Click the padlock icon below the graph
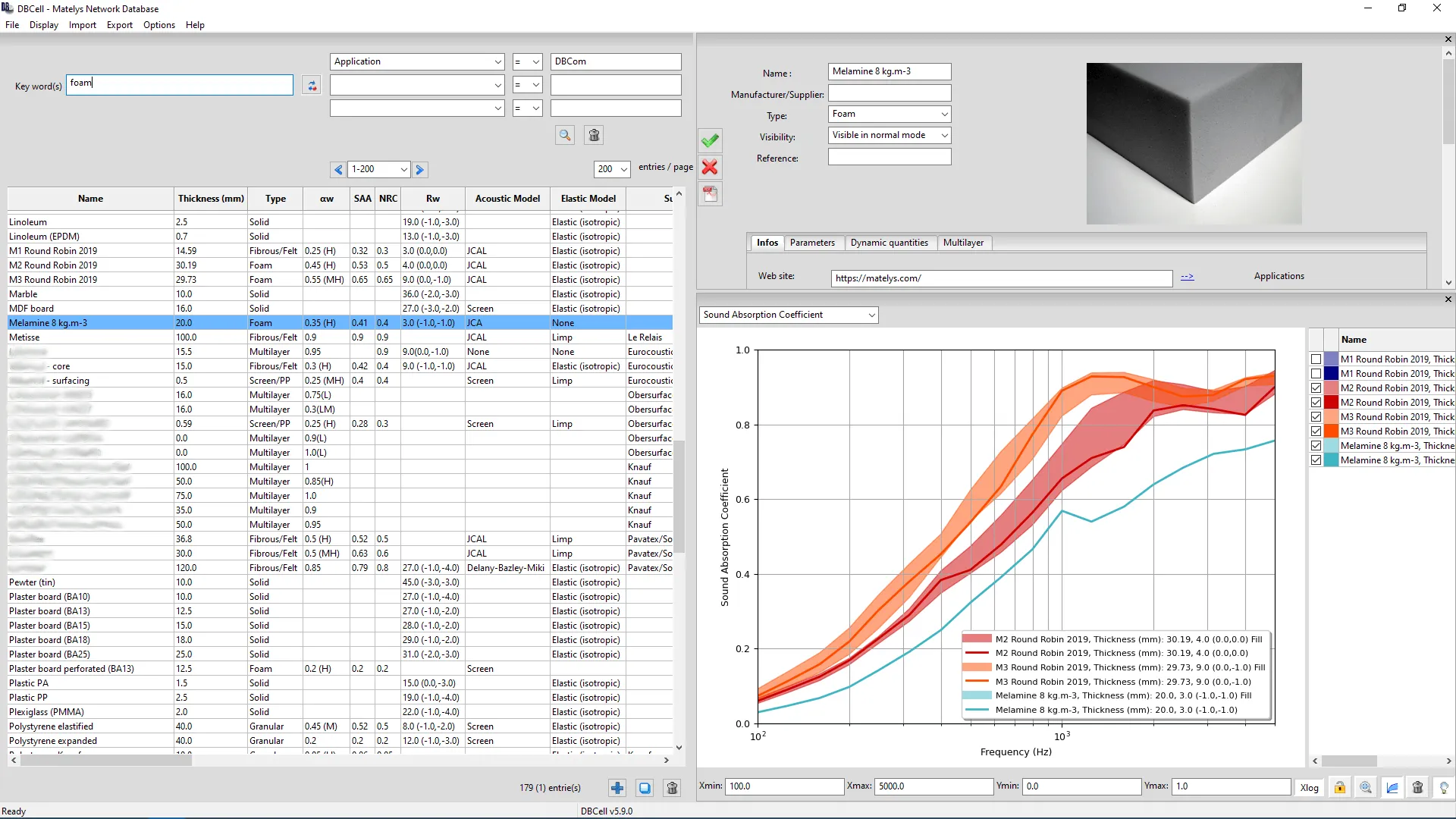The image size is (1456, 819). (x=1340, y=787)
